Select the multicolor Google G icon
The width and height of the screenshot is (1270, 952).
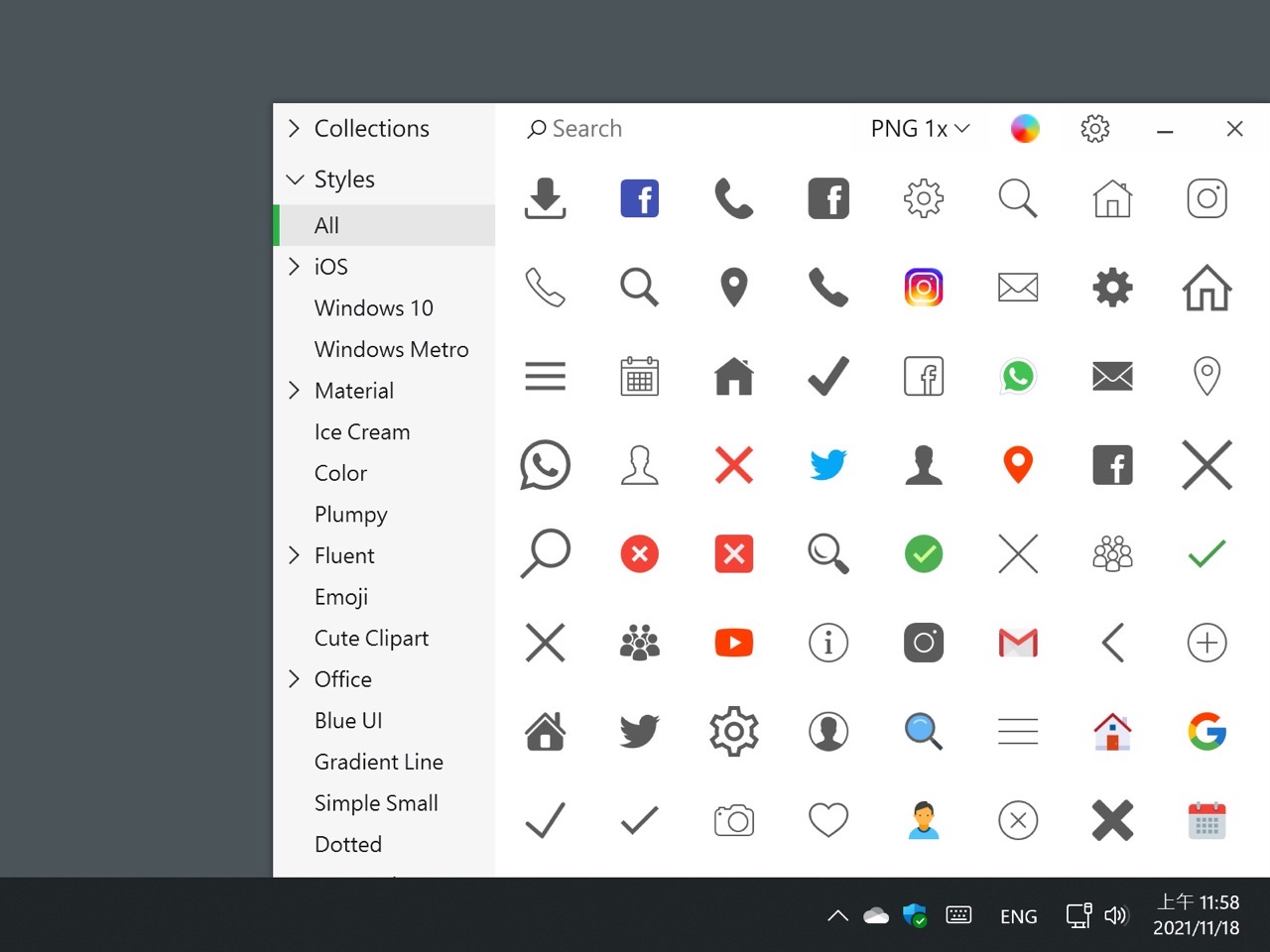[1207, 731]
